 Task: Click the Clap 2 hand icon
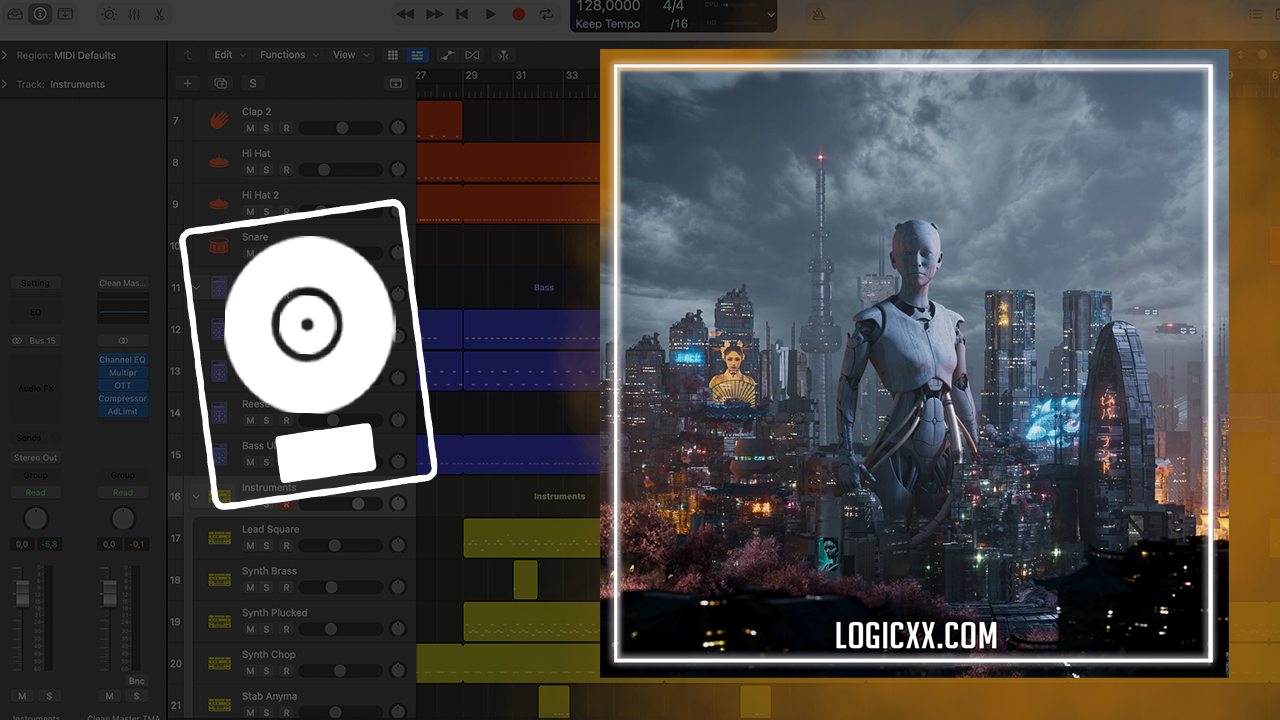coord(219,120)
